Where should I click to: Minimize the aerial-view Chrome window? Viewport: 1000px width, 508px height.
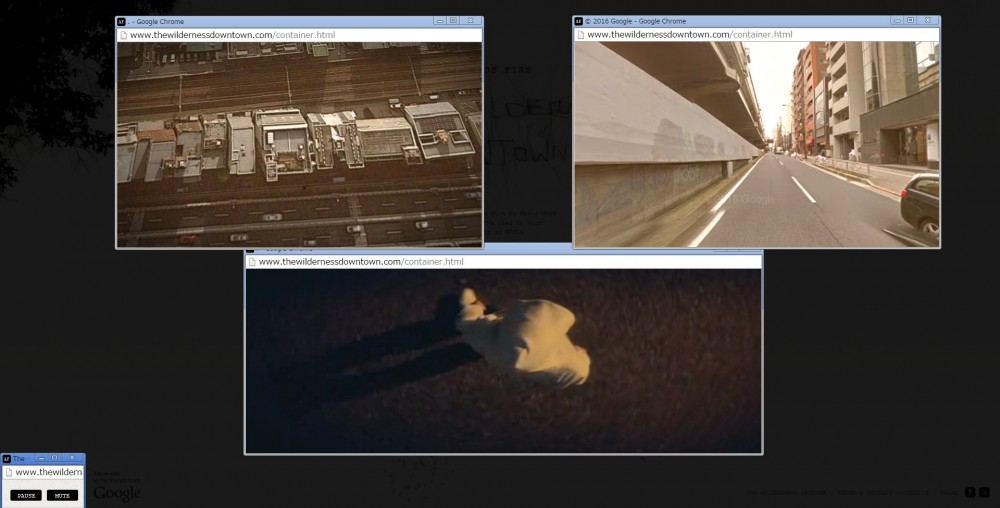pyautogui.click(x=440, y=21)
